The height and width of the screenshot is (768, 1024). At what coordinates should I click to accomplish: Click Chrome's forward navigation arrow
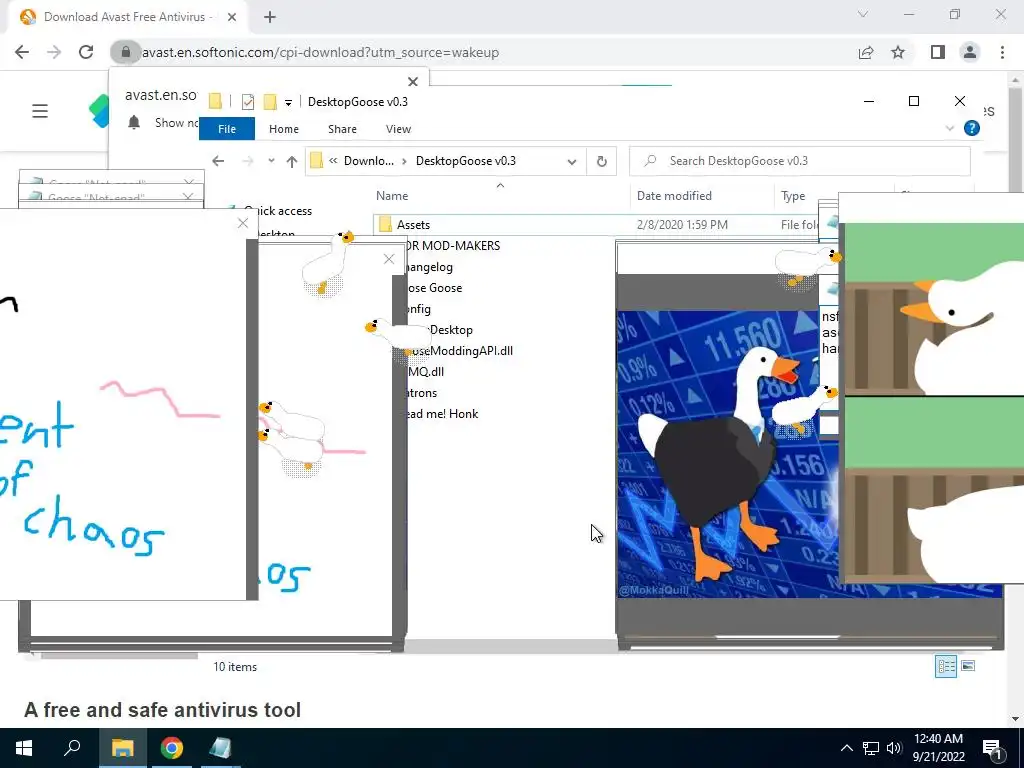(54, 52)
